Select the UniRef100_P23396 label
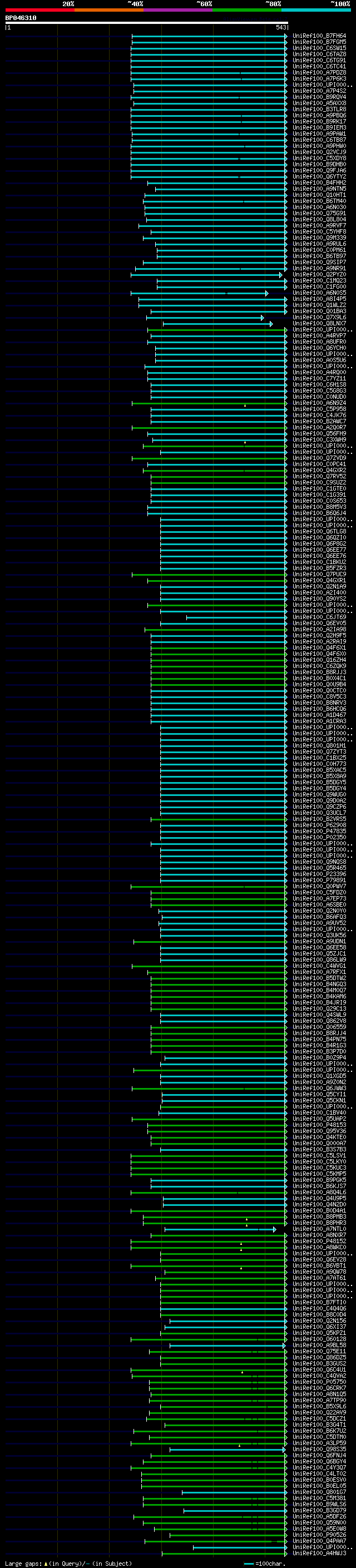This screenshot has height=1568, width=356. coord(319,874)
